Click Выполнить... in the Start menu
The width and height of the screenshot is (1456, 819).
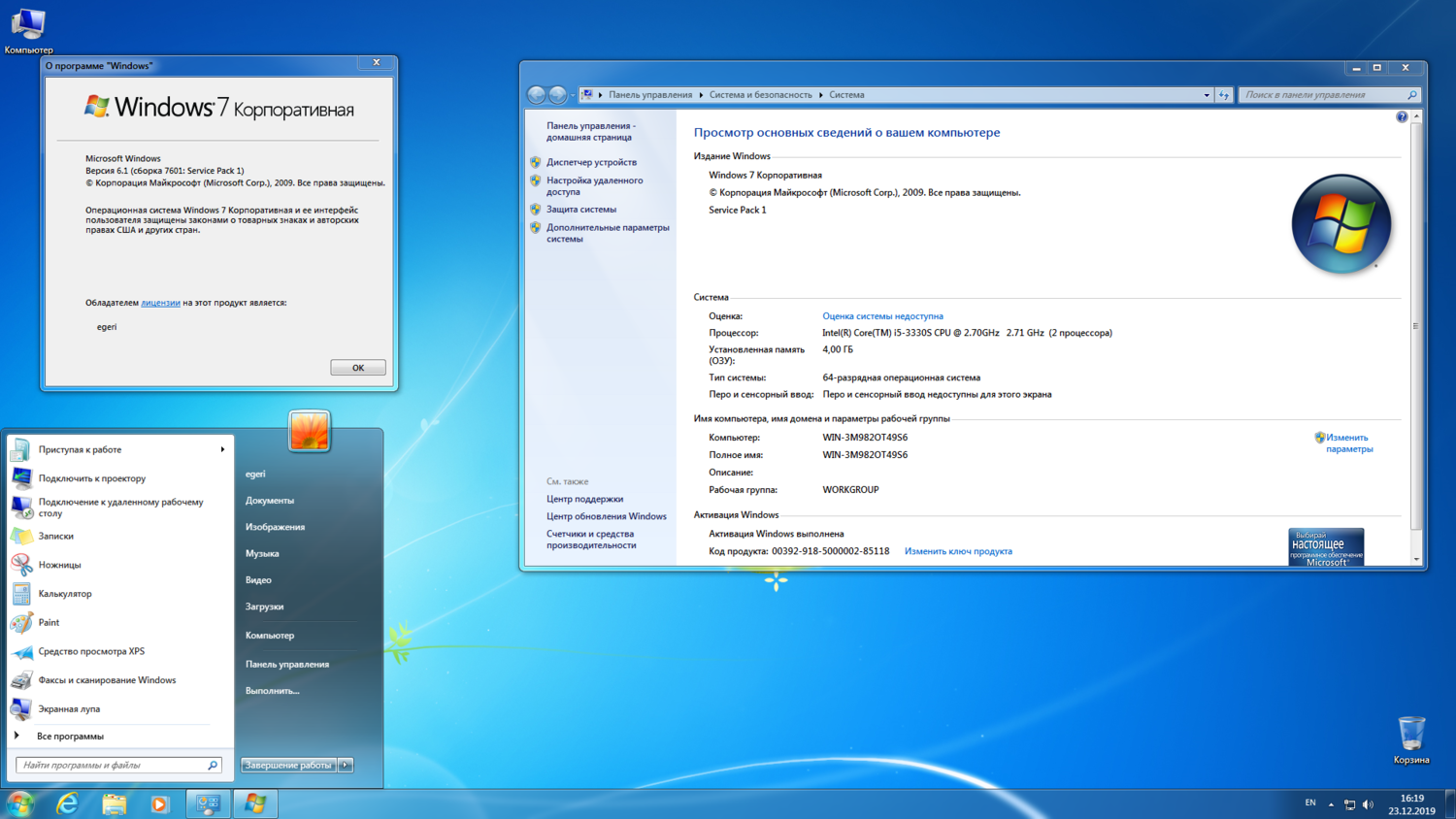click(x=273, y=691)
